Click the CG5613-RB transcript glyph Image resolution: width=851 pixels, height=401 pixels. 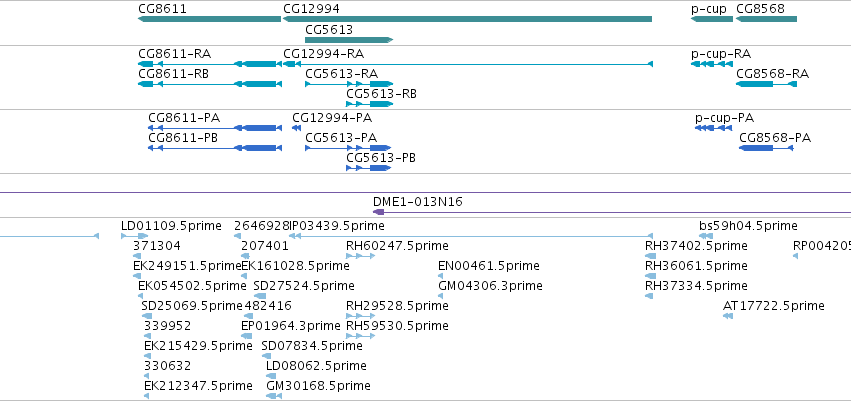point(369,104)
